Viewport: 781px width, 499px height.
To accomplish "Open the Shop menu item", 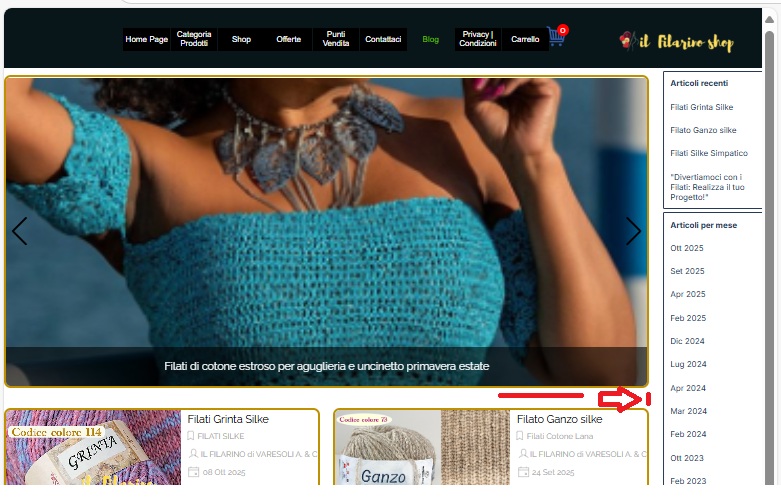I will (x=241, y=40).
